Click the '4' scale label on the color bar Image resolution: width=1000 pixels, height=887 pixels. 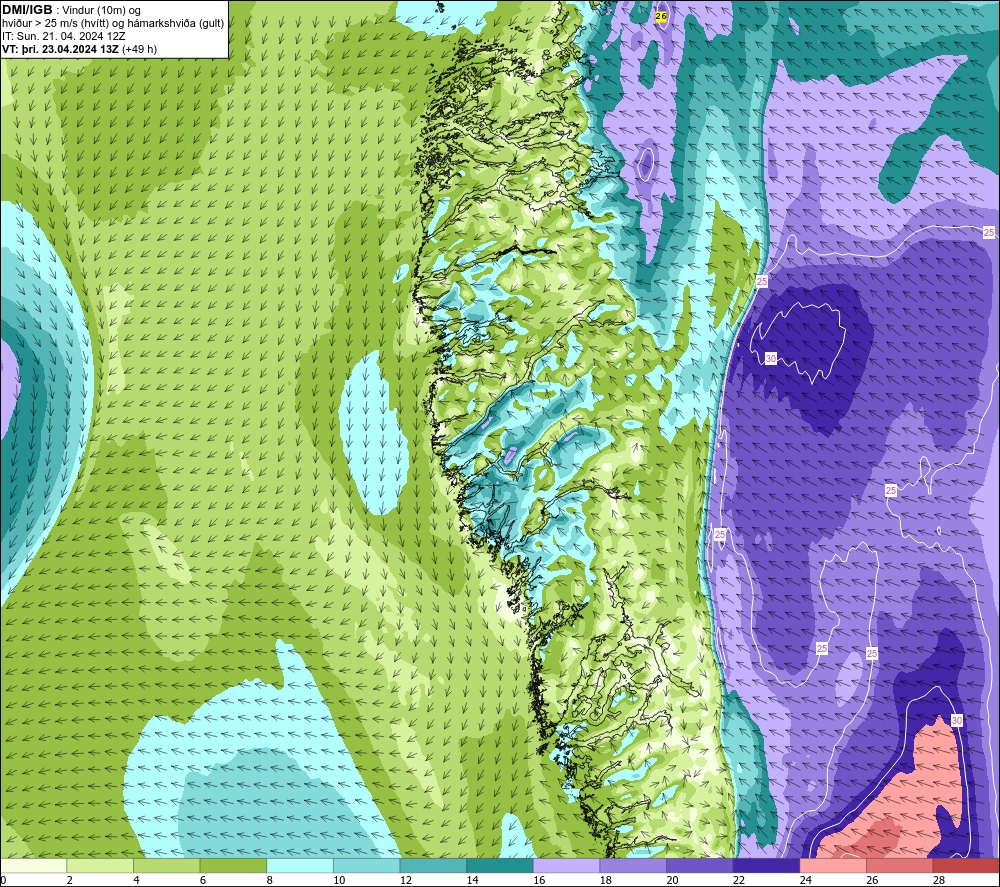136,880
